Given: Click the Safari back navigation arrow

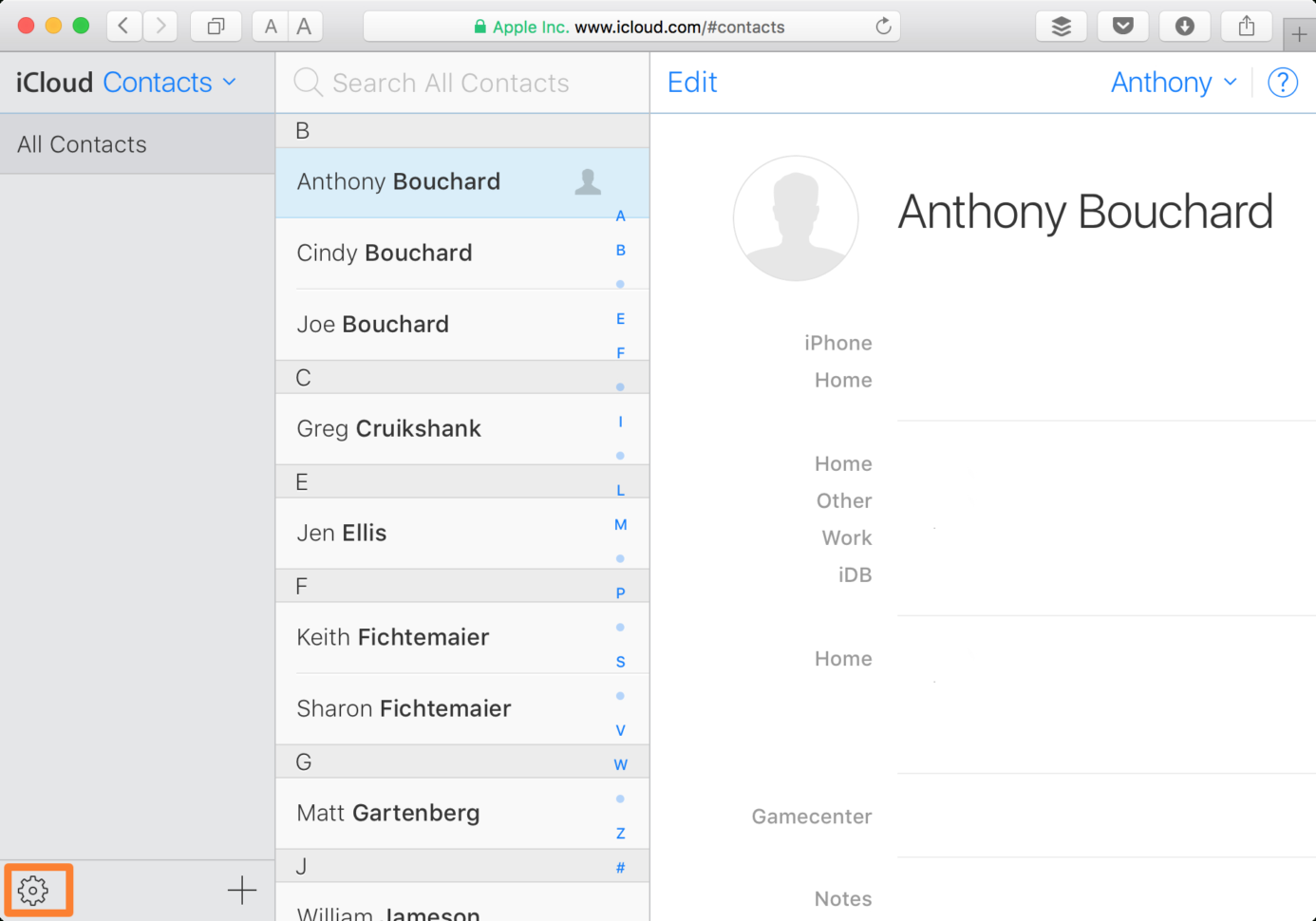Looking at the screenshot, I should tap(123, 26).
